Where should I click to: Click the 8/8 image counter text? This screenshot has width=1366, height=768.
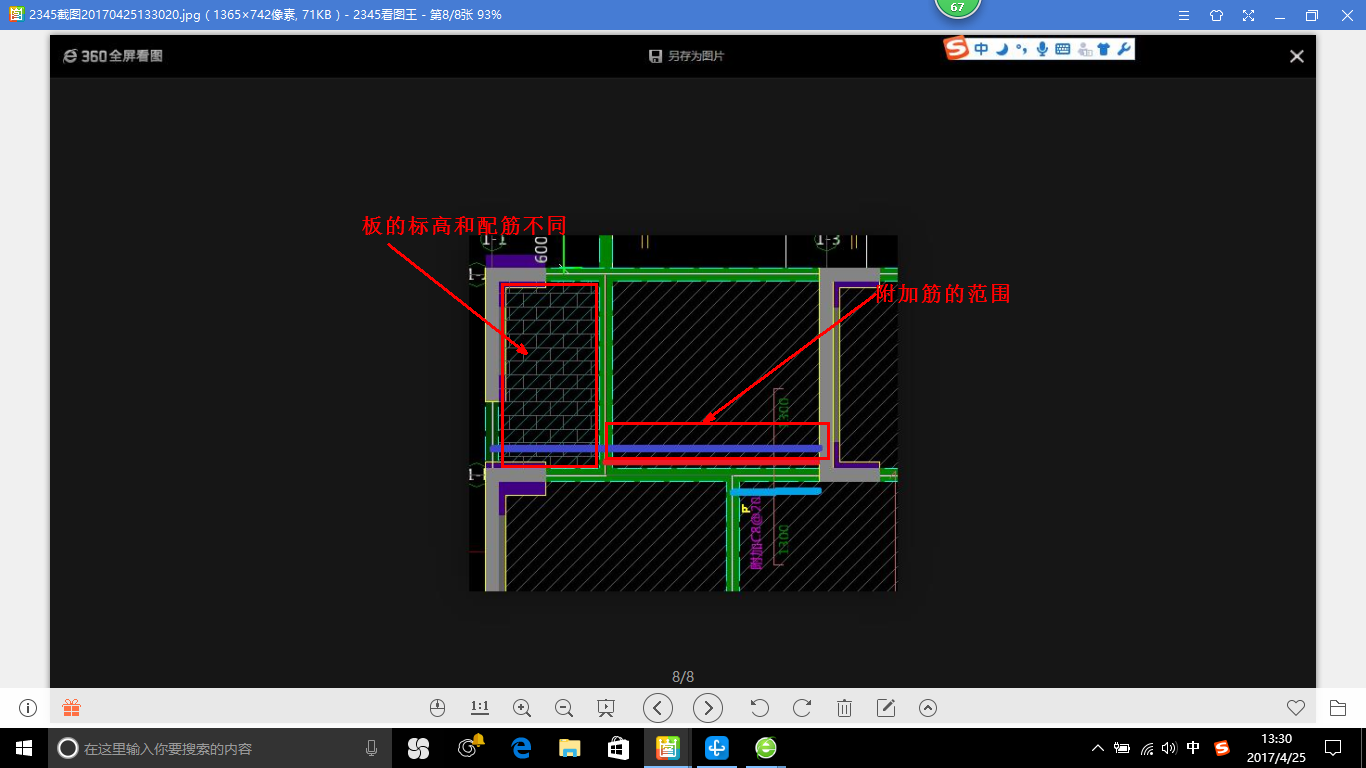point(683,677)
